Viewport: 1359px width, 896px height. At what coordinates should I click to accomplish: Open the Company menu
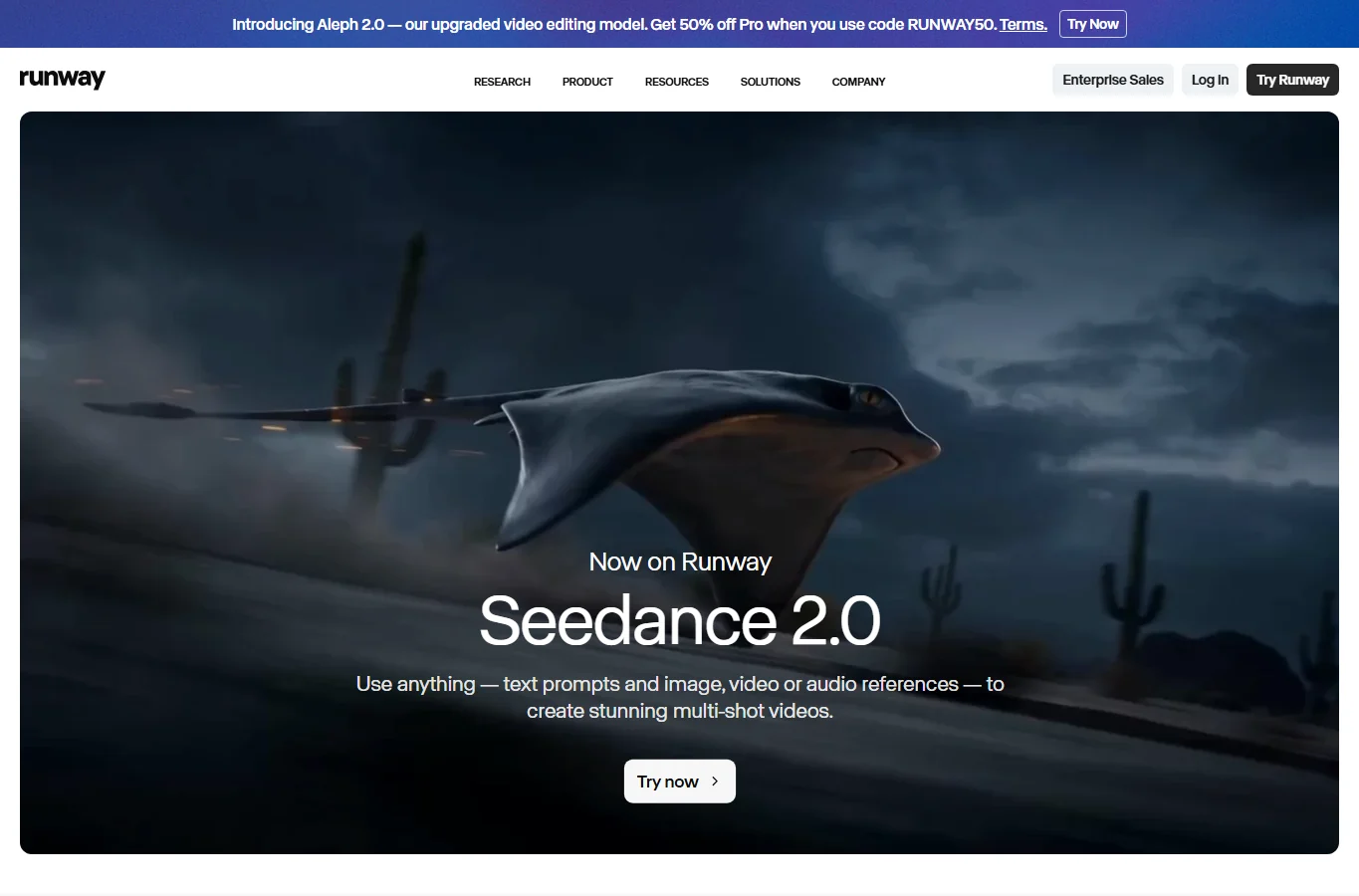pyautogui.click(x=858, y=82)
